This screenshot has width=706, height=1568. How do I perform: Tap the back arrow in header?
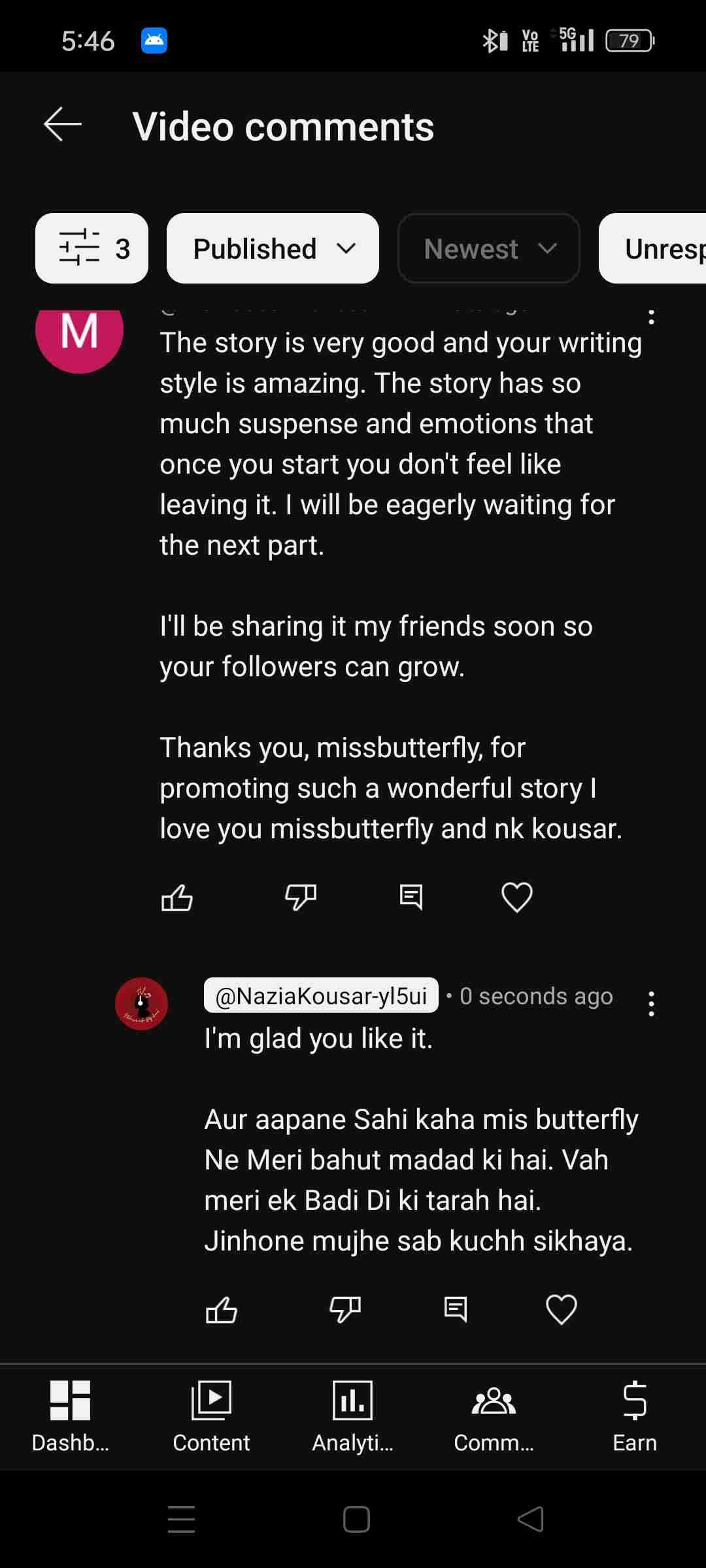pyautogui.click(x=63, y=124)
